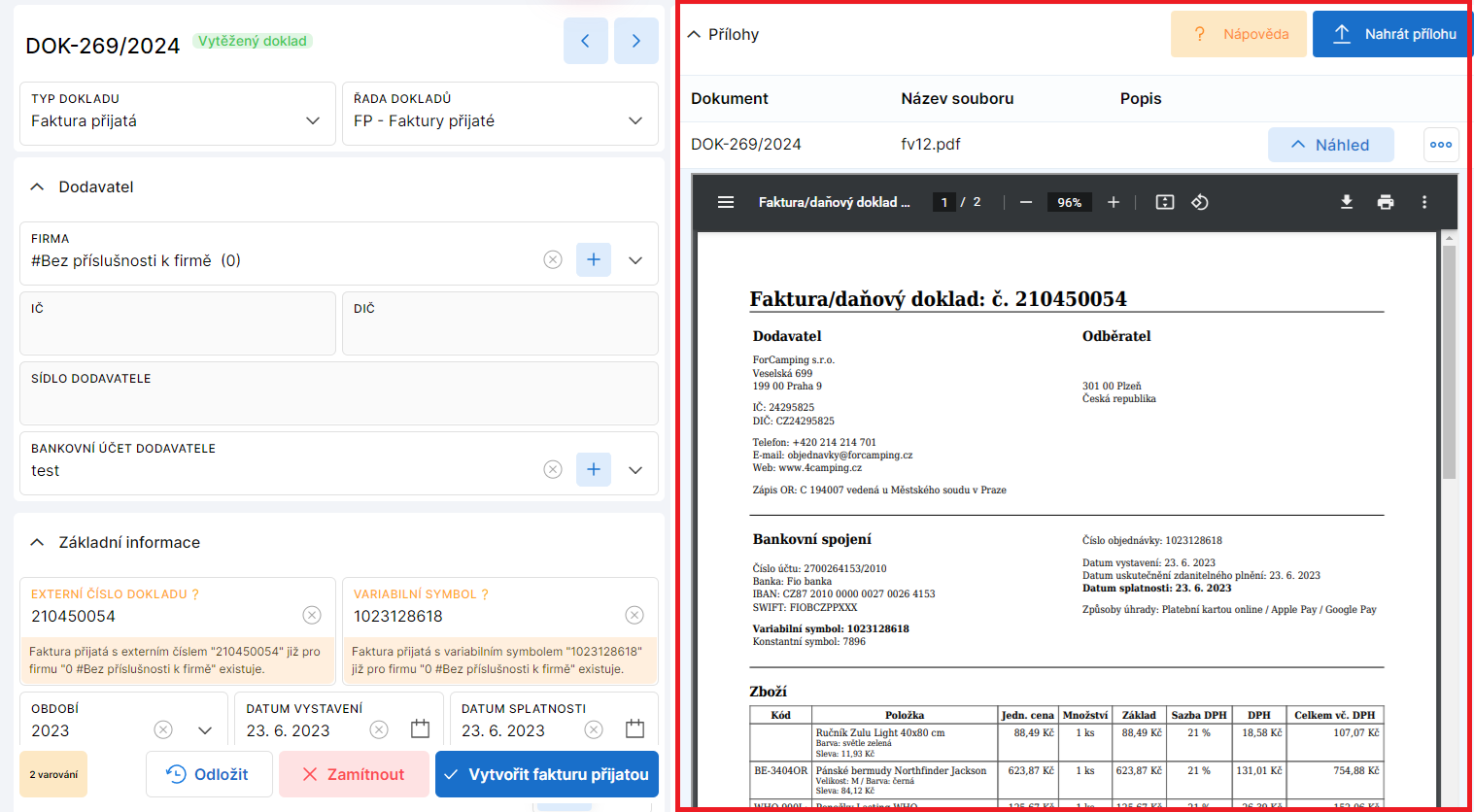This screenshot has width=1474, height=812.
Task: Upload an attachment with Nahrát přílohu
Action: [x=1393, y=34]
